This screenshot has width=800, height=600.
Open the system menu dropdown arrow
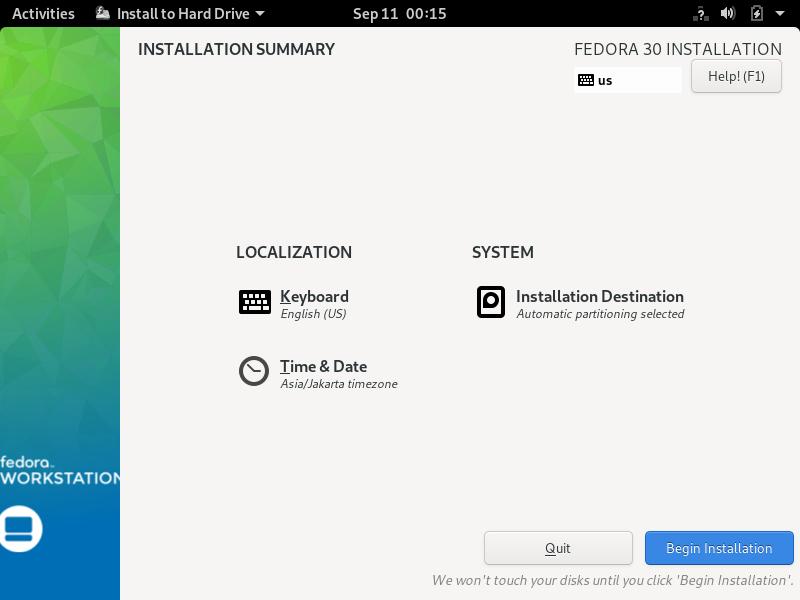[x=780, y=14]
